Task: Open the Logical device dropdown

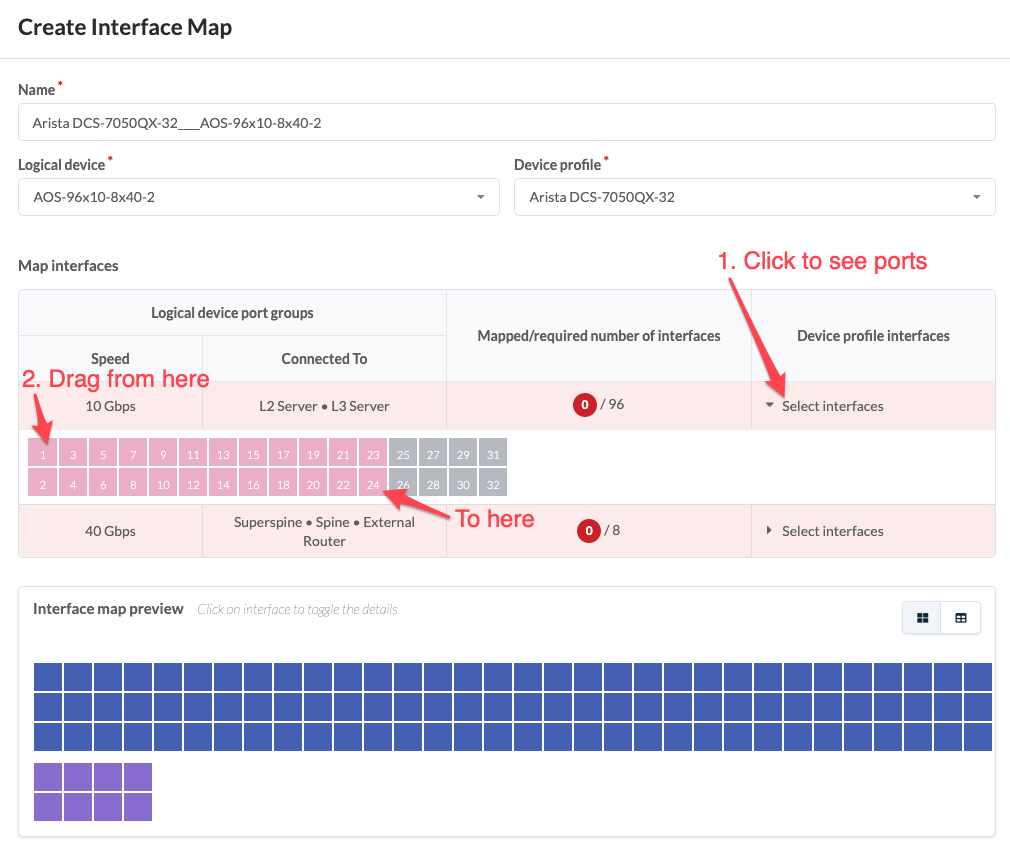Action: point(258,197)
